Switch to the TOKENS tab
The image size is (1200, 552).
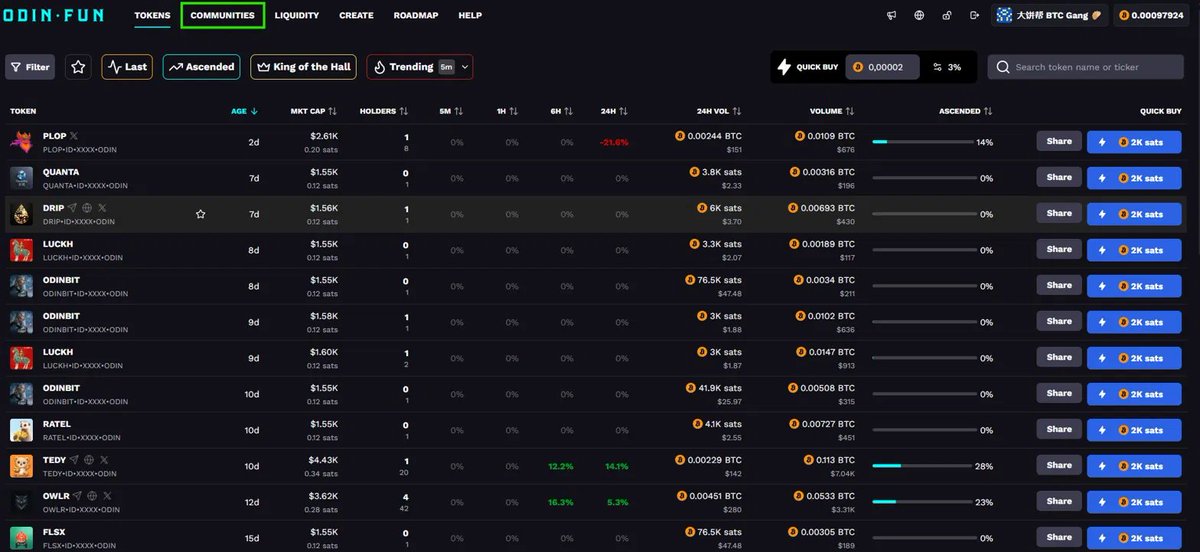coord(152,16)
